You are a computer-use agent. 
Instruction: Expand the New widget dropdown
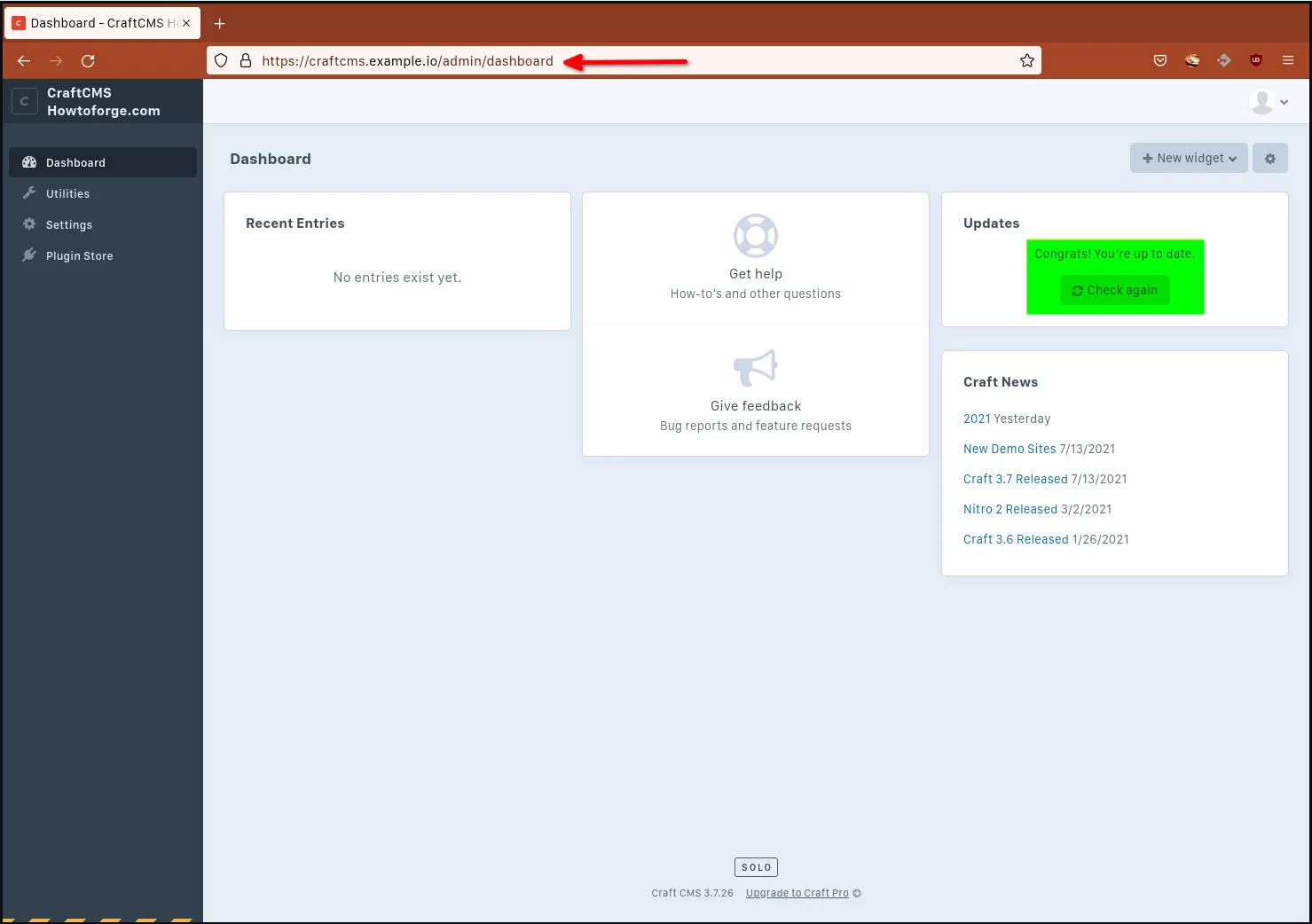coord(1189,158)
